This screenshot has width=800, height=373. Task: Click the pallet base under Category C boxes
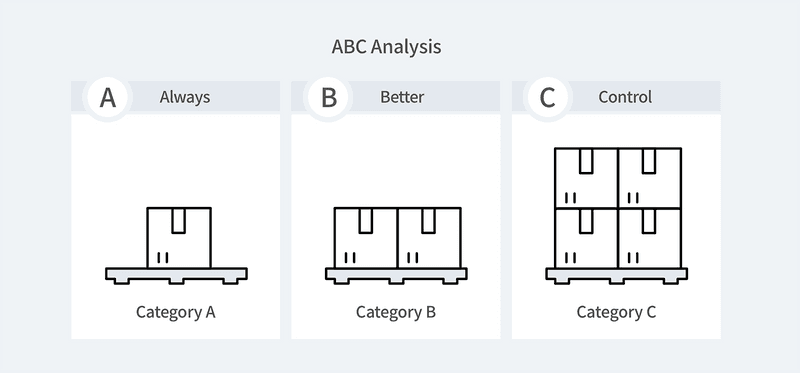(617, 276)
